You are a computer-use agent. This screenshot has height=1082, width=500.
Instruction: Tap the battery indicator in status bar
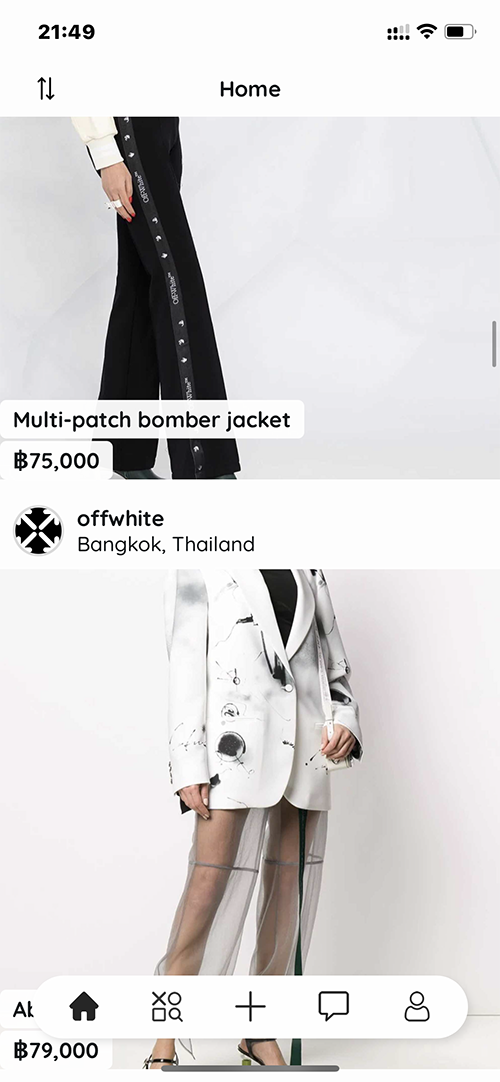click(460, 32)
